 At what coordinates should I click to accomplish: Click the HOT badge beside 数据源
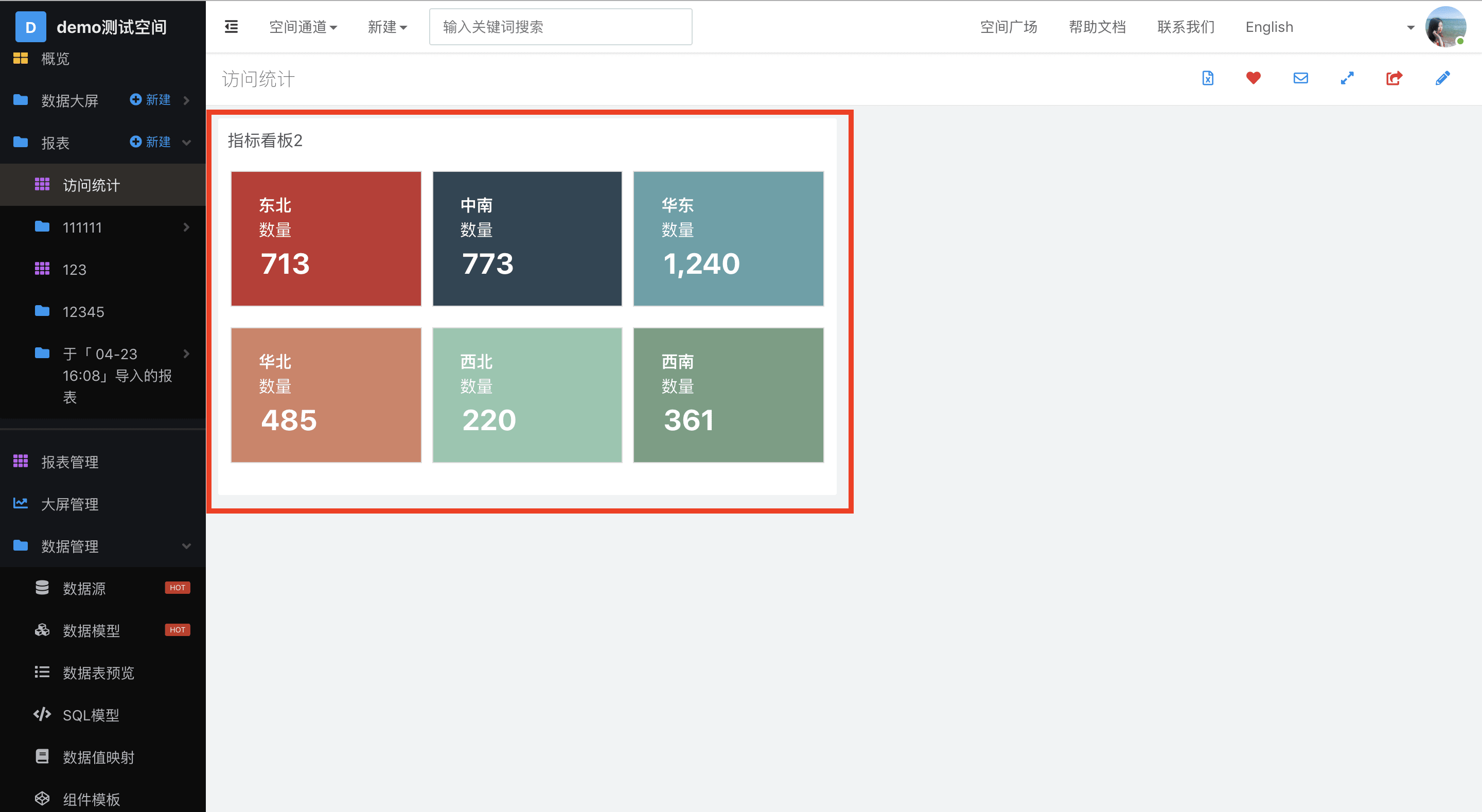177,588
